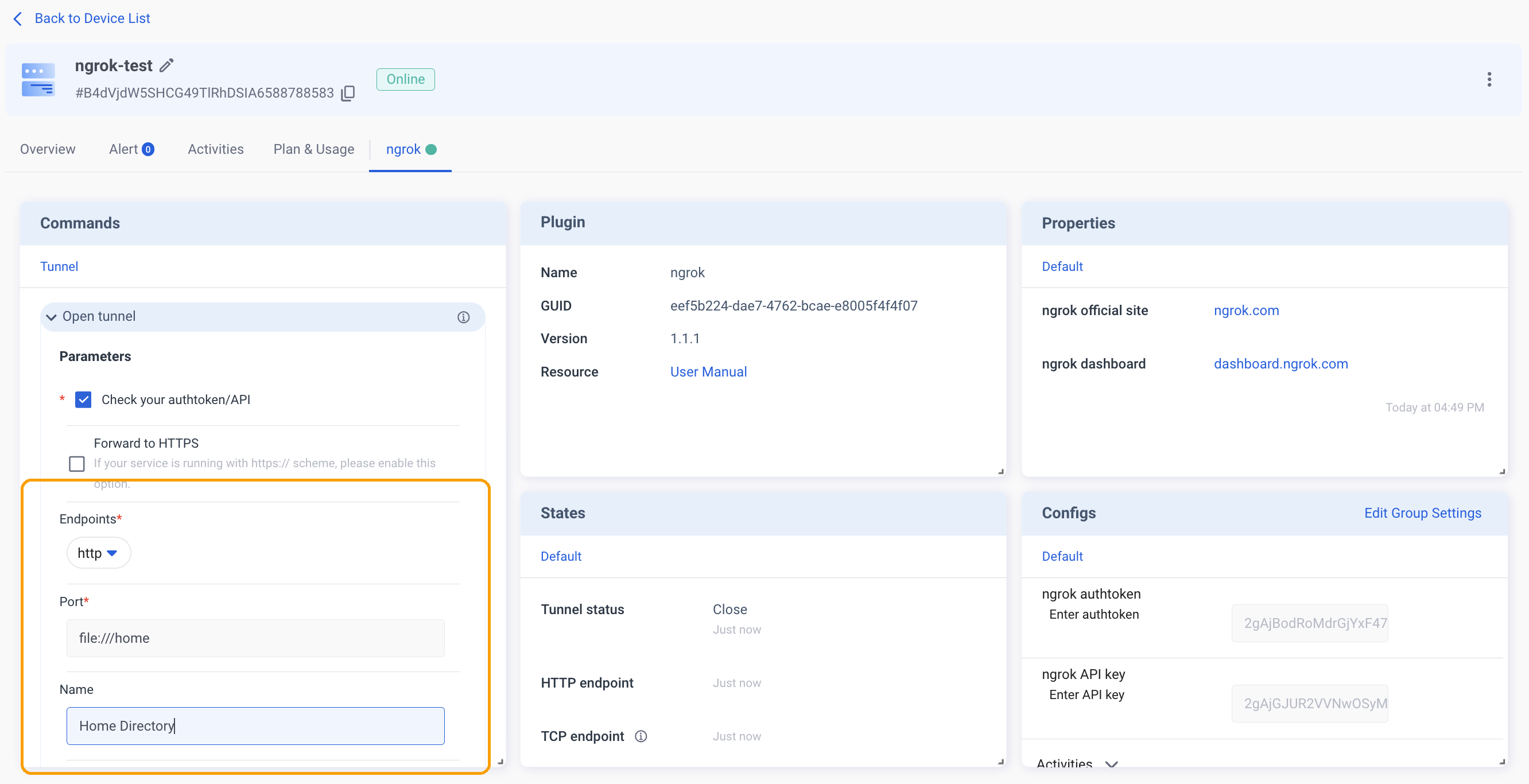Click the ngrok tab green status dot
Image resolution: width=1529 pixels, height=784 pixels.
point(432,150)
